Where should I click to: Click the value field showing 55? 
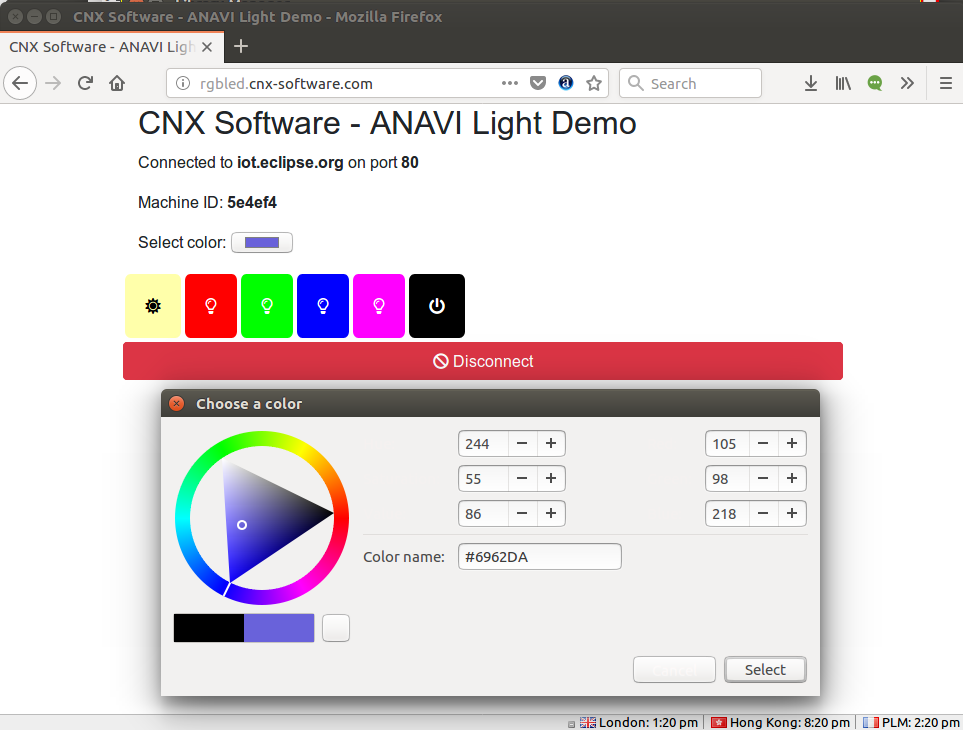(x=483, y=479)
